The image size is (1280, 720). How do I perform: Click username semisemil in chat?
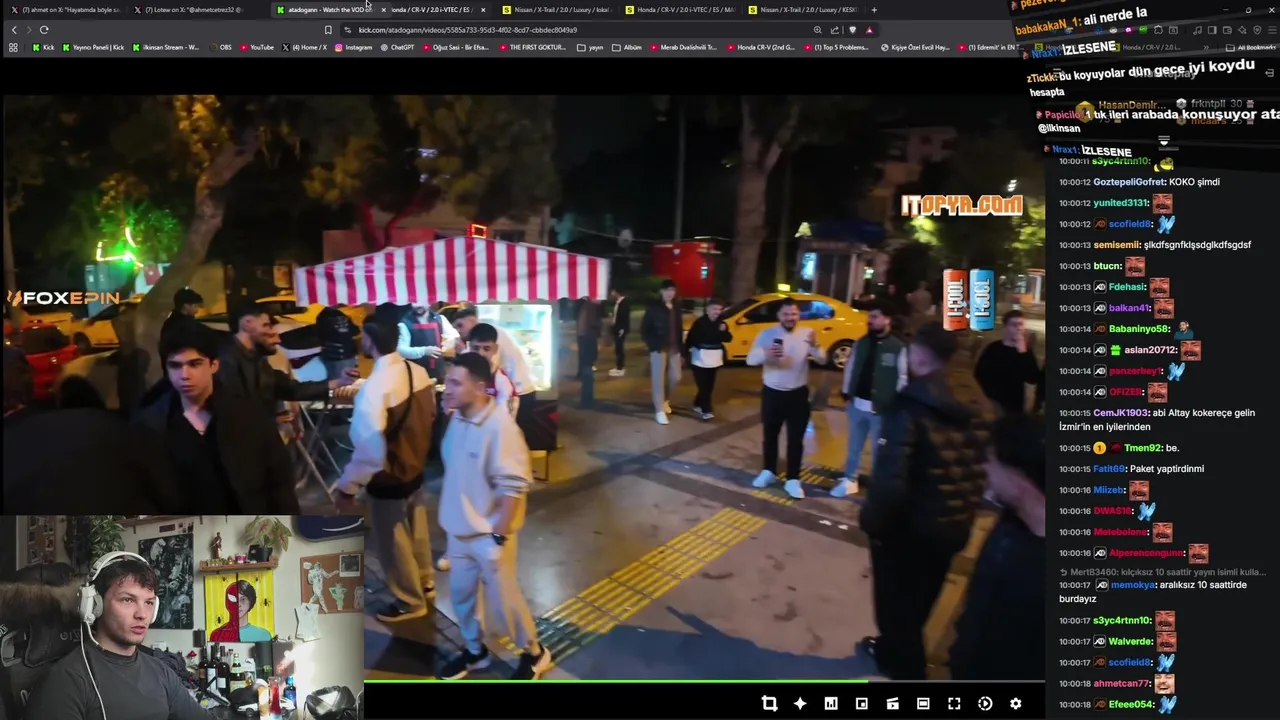coord(1116,245)
